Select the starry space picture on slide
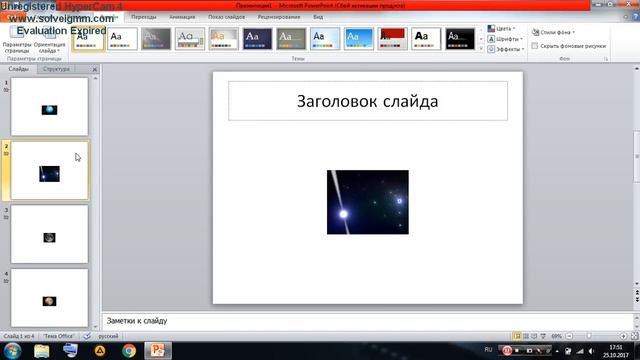Screen dimensions: 640x360 tap(368, 202)
